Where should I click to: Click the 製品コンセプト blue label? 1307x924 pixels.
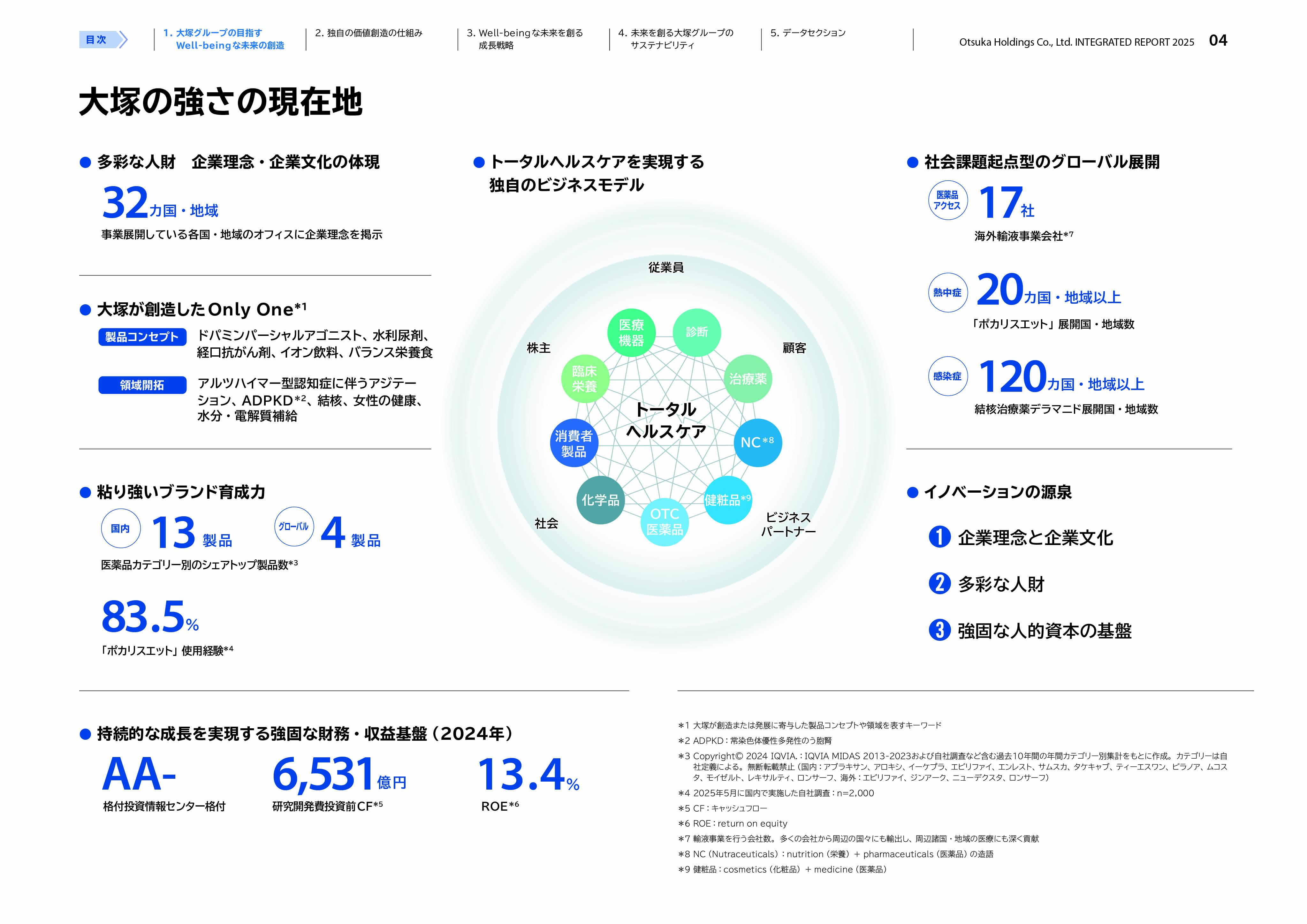point(142,337)
